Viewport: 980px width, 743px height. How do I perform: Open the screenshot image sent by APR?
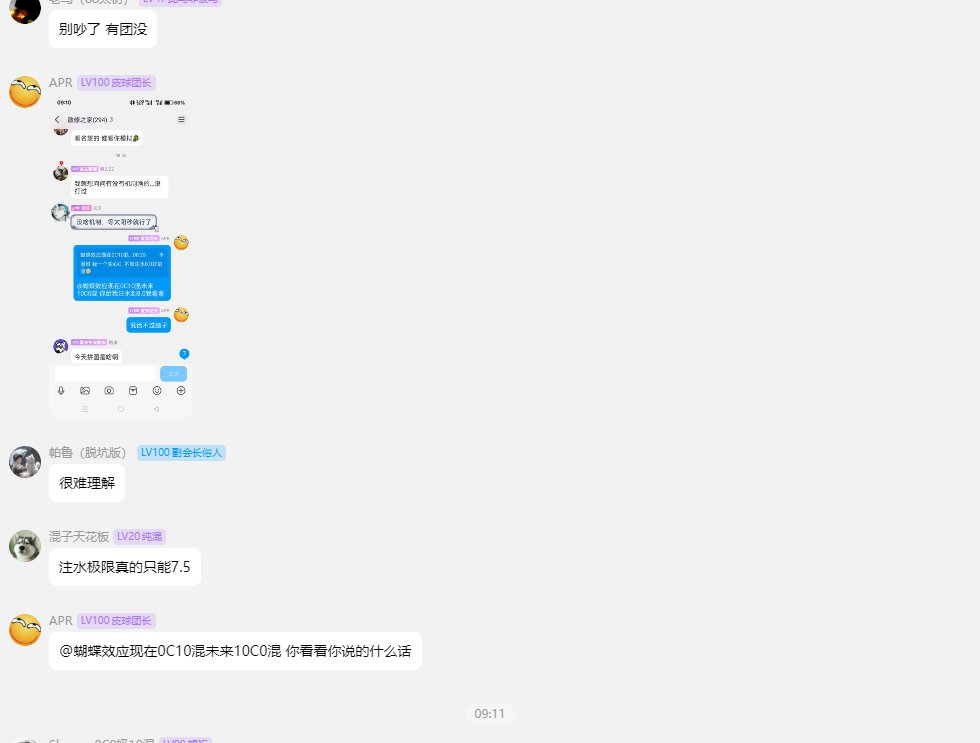pyautogui.click(x=121, y=256)
